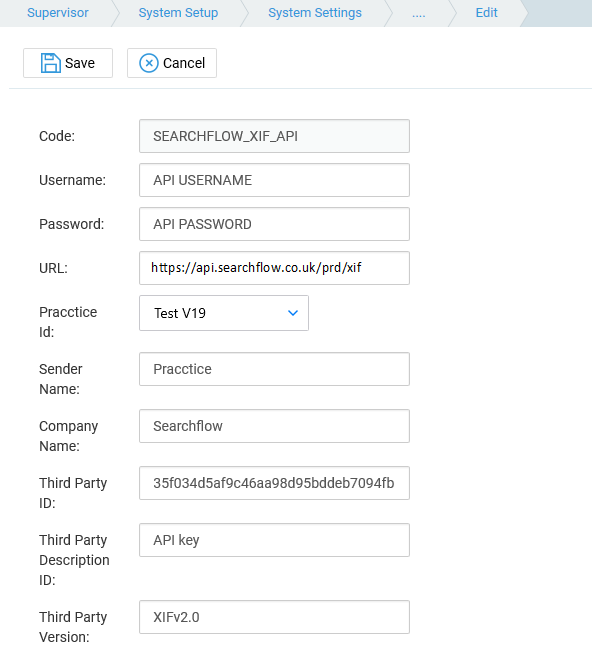Open the Pracctice Id dropdown arrow
This screenshot has height=663, width=592.
click(x=293, y=313)
